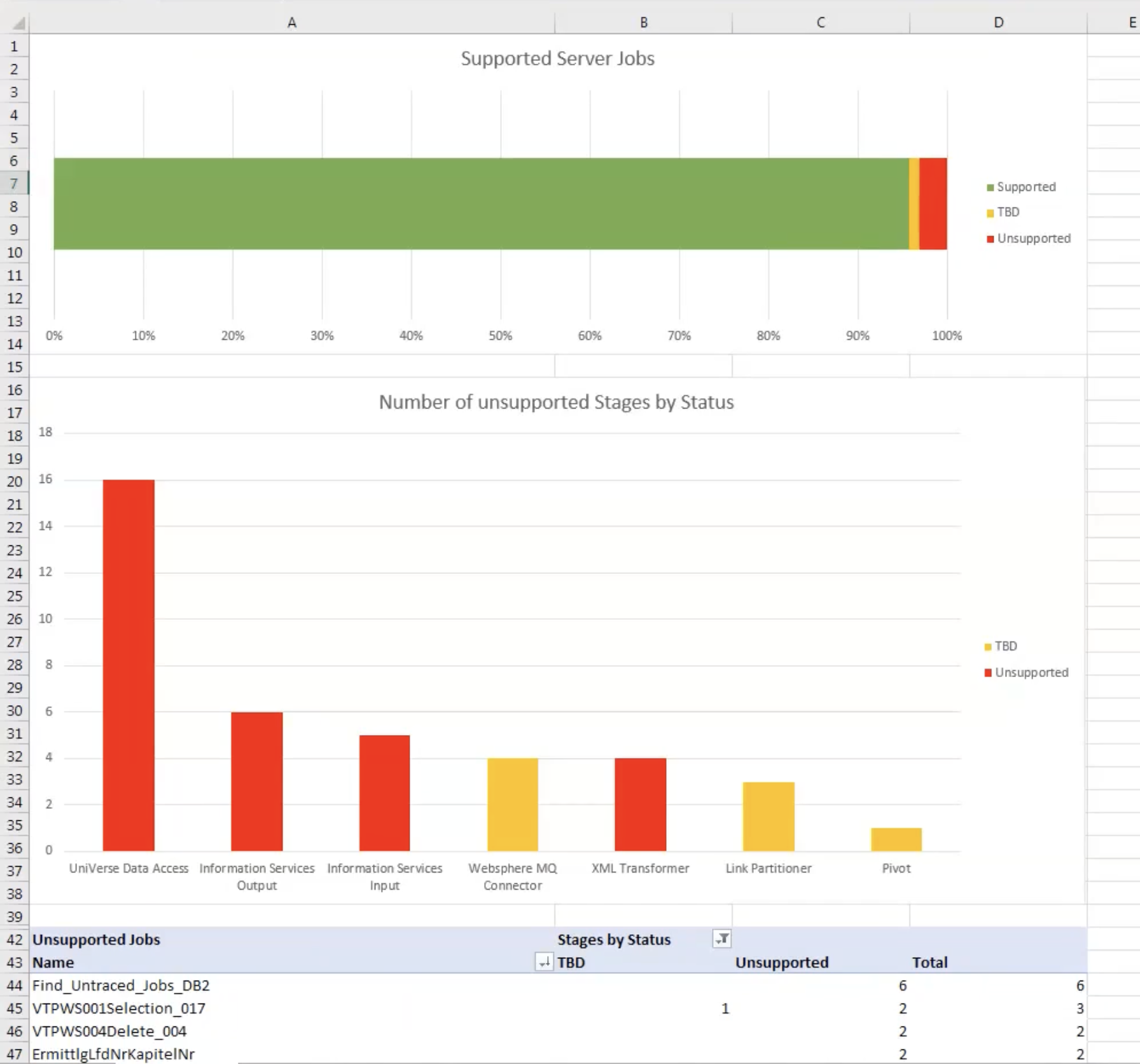Click the yellow TBD legend marker in top chart

pyautogui.click(x=990, y=213)
